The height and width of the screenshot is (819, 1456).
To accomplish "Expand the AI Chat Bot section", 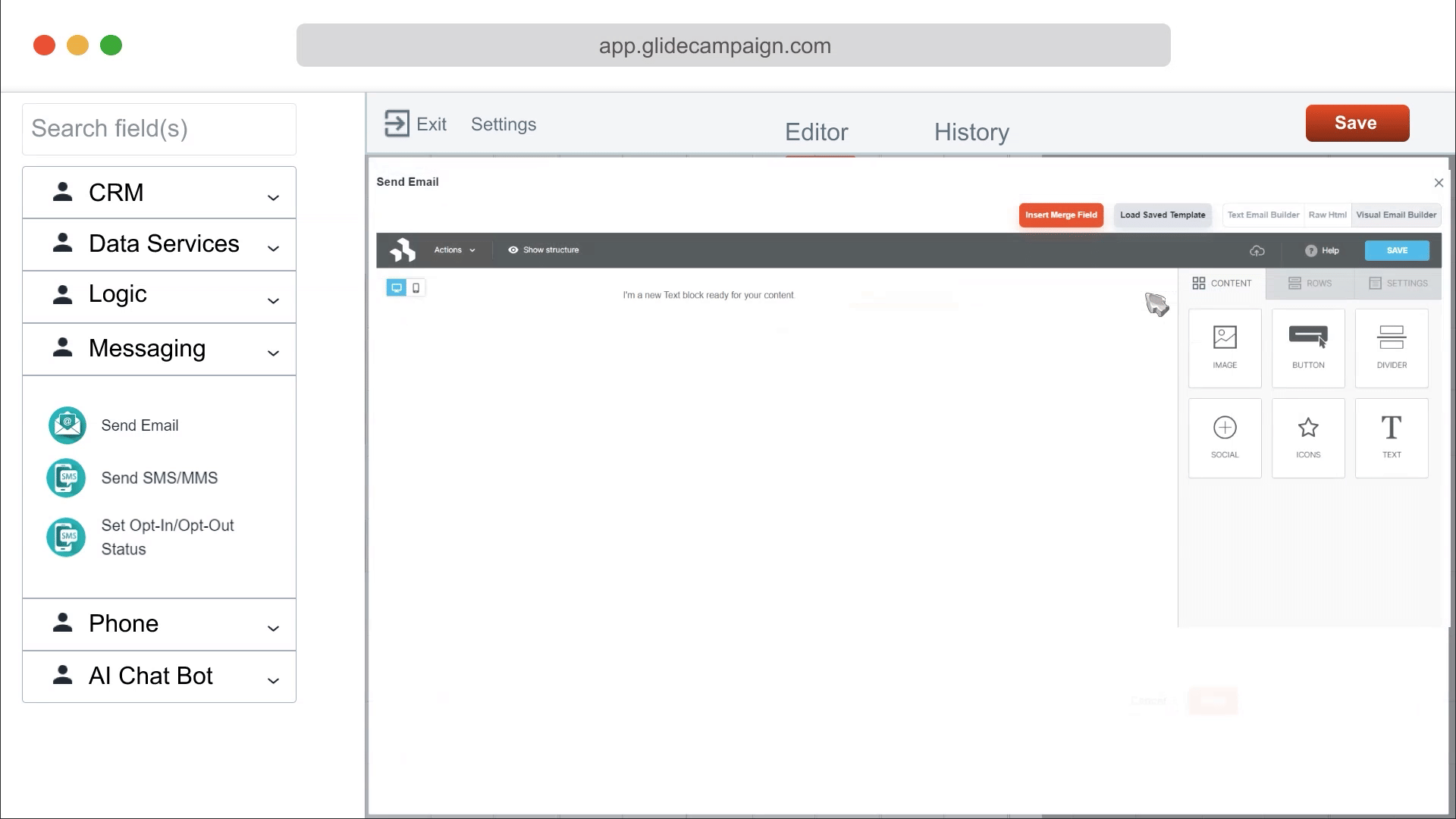I will [x=159, y=676].
